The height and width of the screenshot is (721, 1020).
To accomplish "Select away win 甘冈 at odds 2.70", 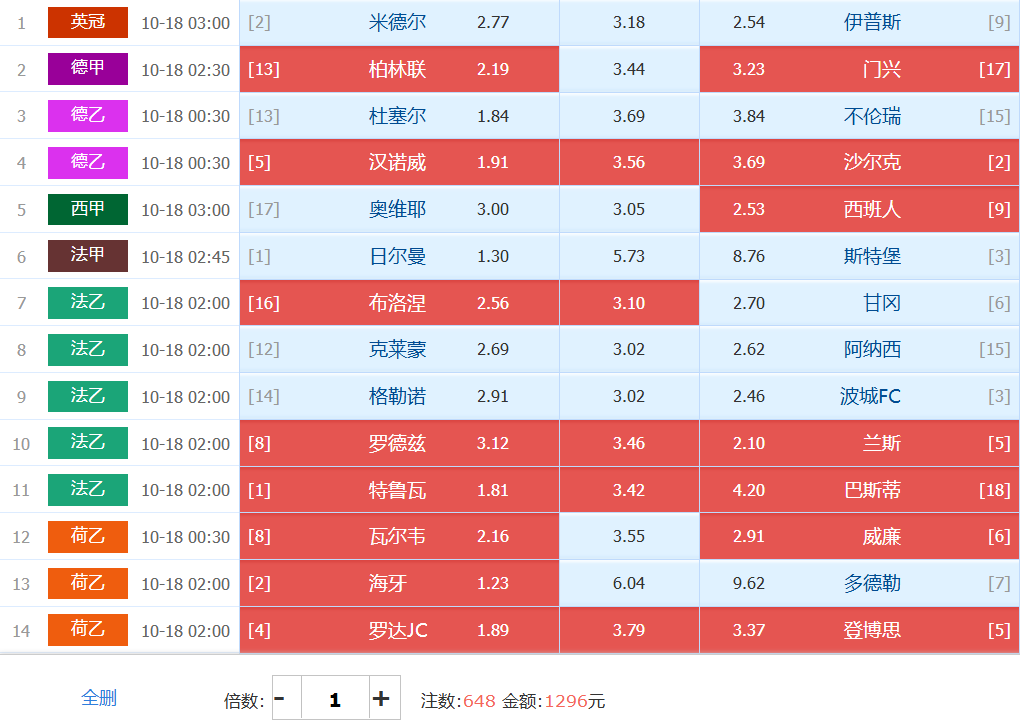I will pos(859,303).
